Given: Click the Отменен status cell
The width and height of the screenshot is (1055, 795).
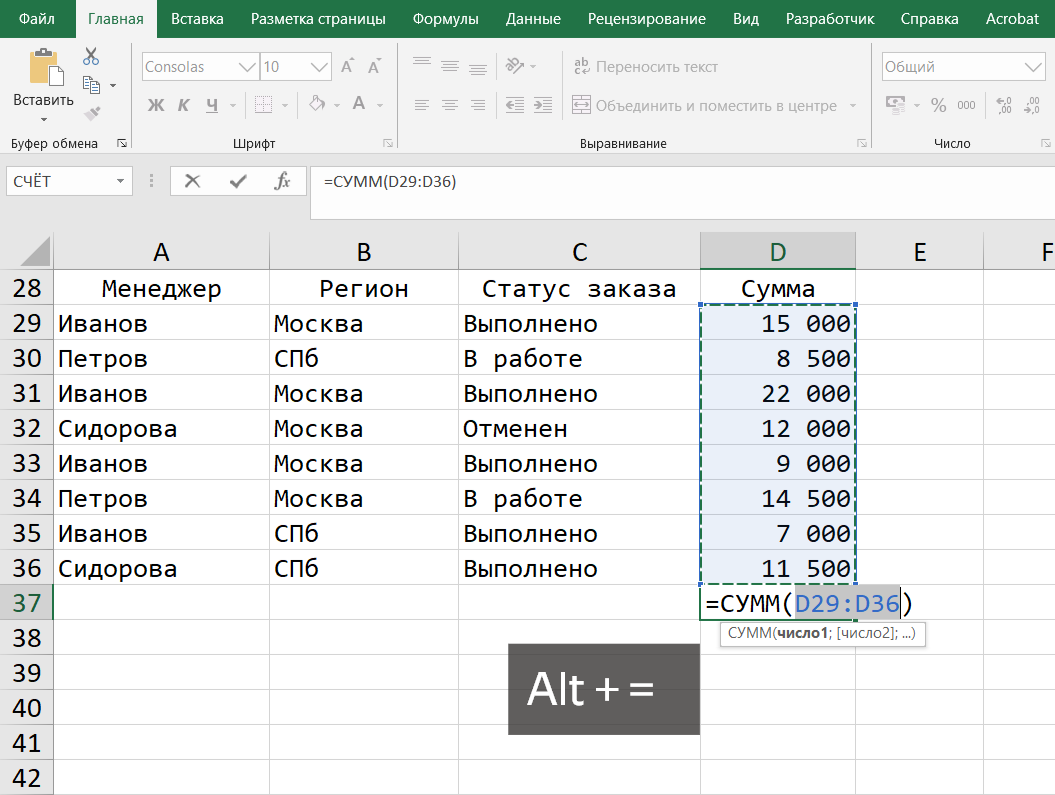Looking at the screenshot, I should click(x=579, y=428).
